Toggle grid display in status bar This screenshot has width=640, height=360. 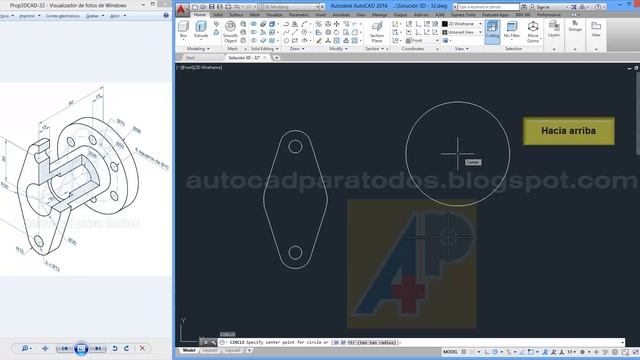click(464, 352)
